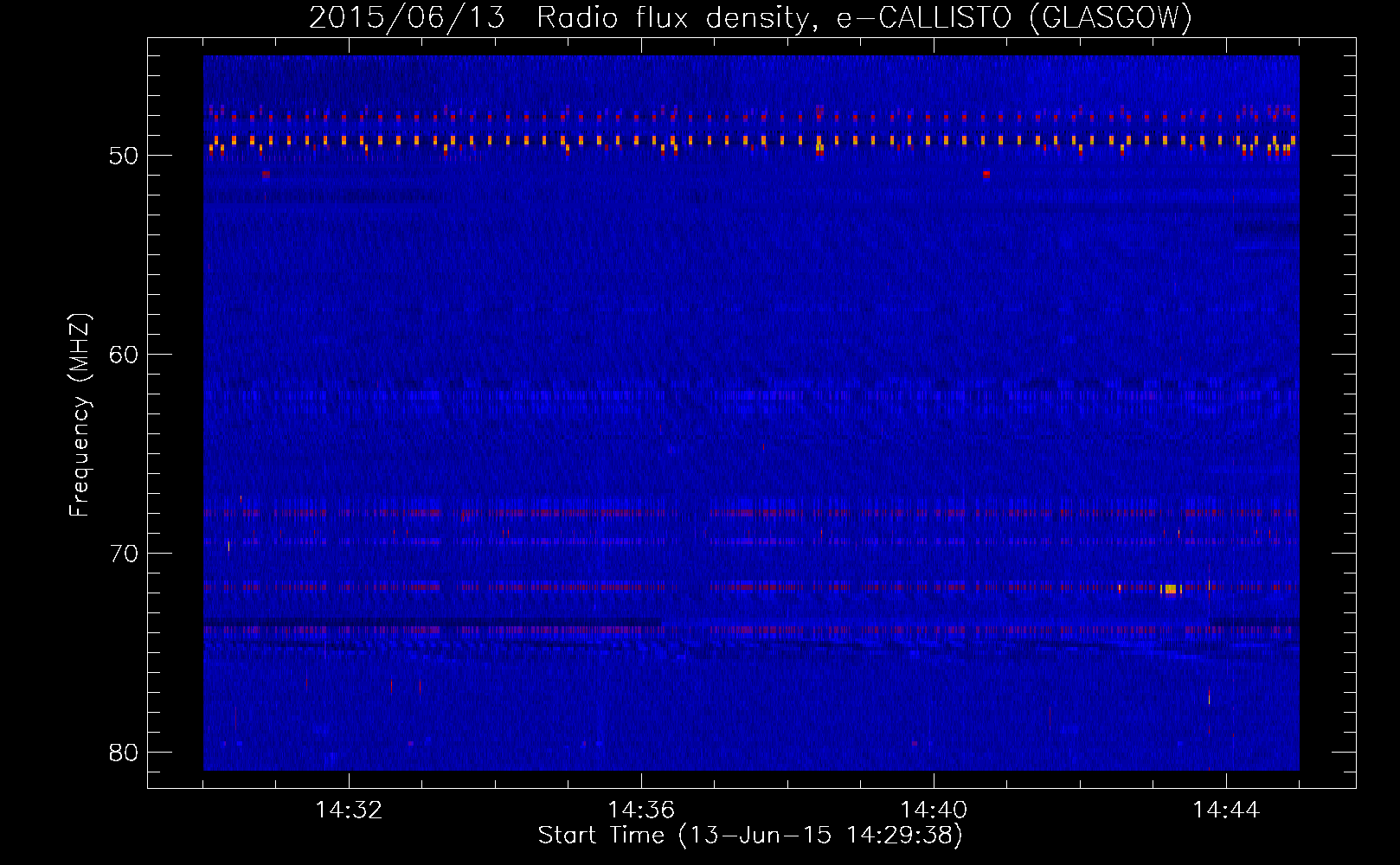Click the bright yellow burst near 72 MHz
Viewport: 1400px width, 865px height.
pos(1171,589)
